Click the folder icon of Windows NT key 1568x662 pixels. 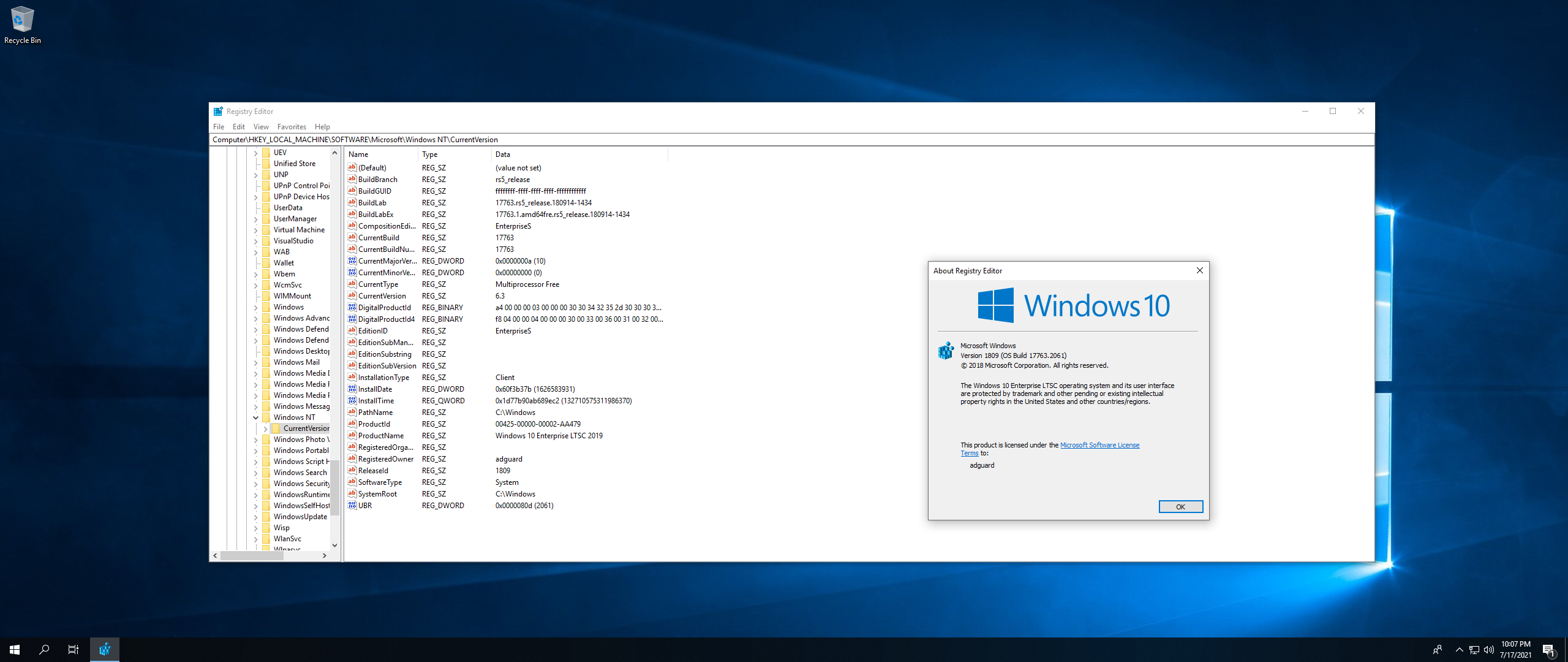pyautogui.click(x=266, y=417)
